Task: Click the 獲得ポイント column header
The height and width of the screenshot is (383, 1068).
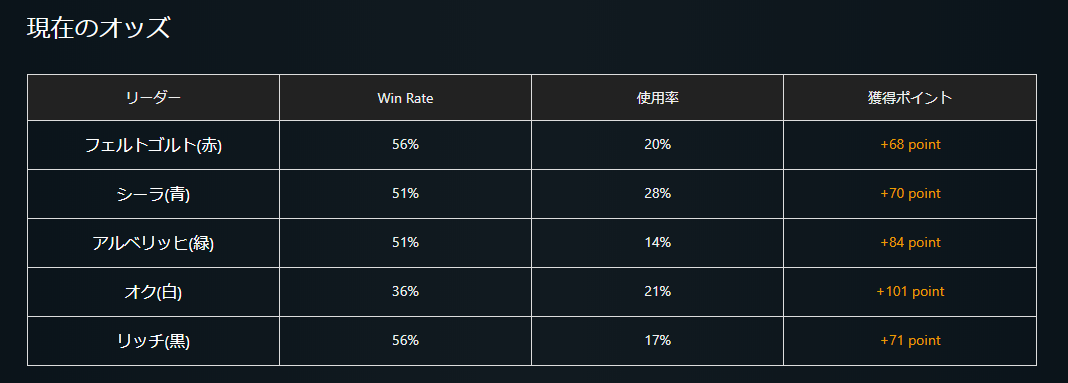Action: pos(910,97)
